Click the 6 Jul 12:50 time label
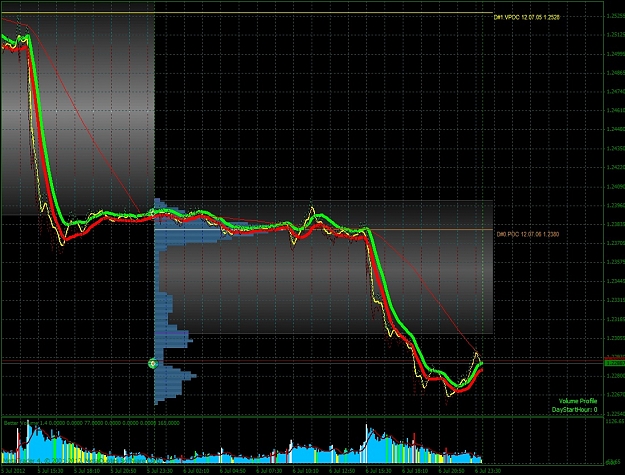 [342, 471]
